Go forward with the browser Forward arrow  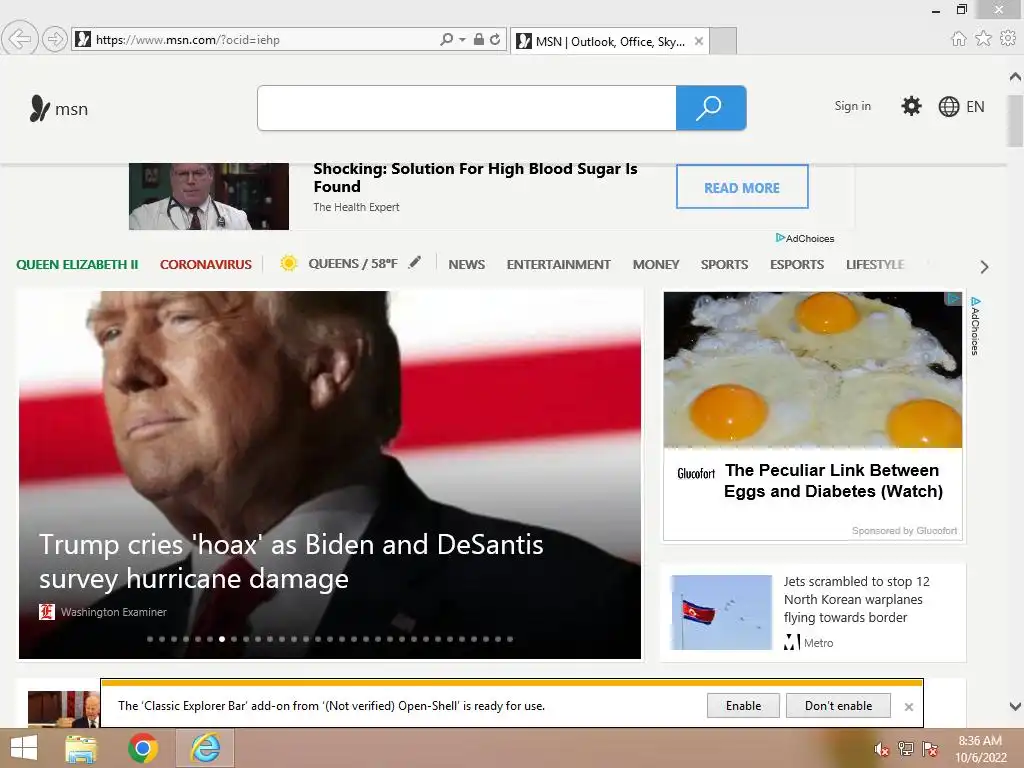(x=55, y=39)
